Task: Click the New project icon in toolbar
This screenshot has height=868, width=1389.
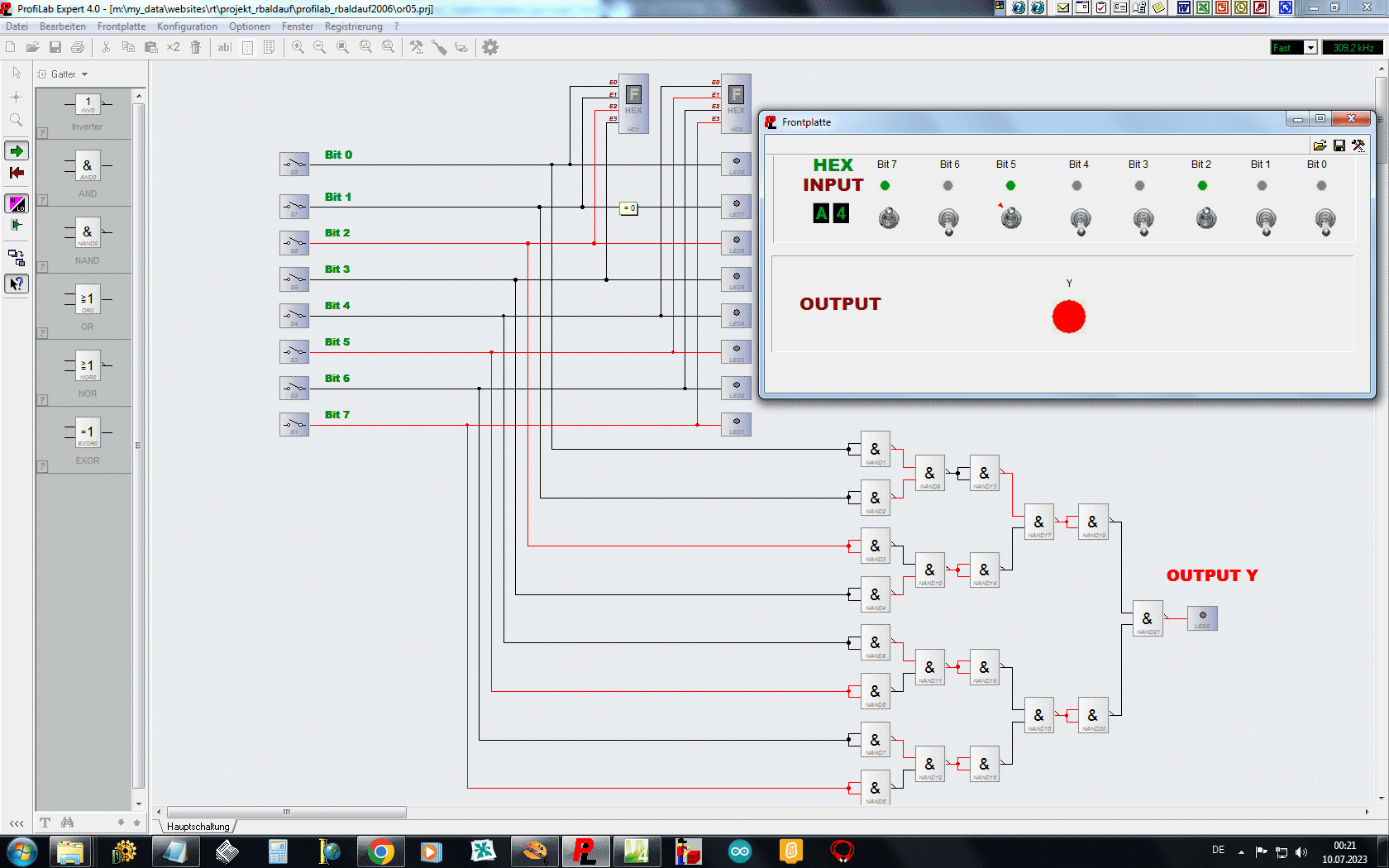Action: pos(11,47)
